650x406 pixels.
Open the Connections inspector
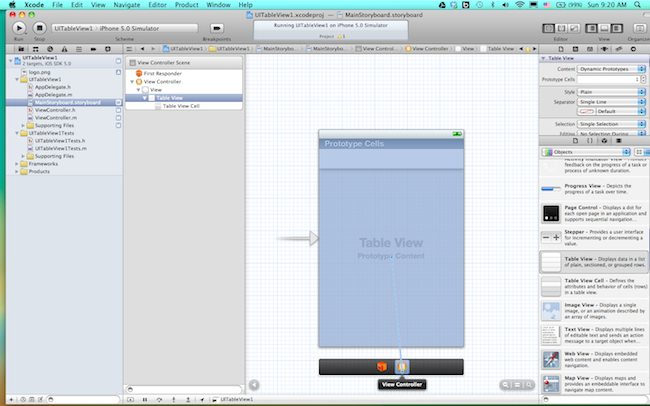coord(633,49)
